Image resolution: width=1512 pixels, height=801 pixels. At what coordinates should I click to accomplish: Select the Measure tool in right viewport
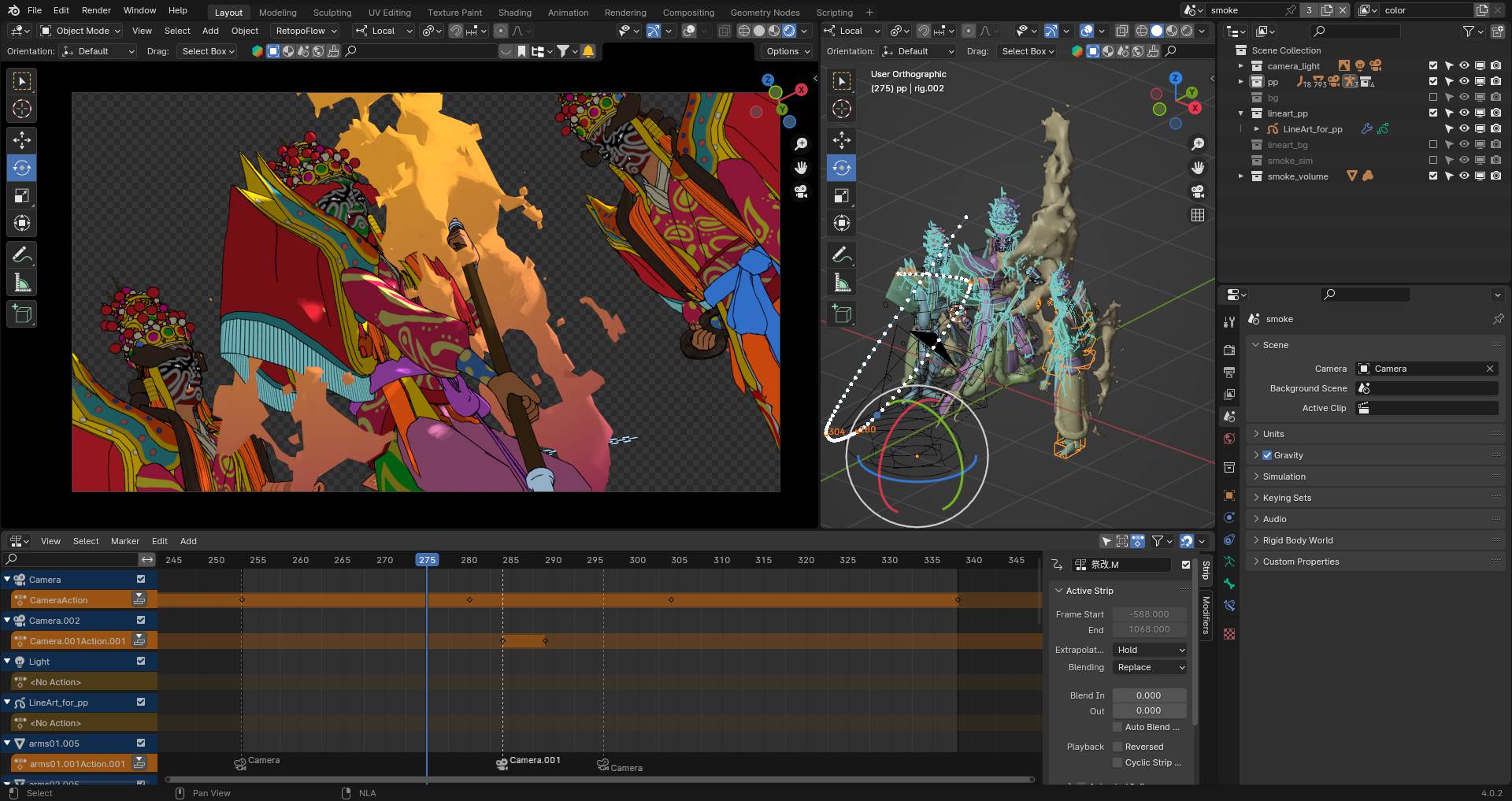coord(842,284)
